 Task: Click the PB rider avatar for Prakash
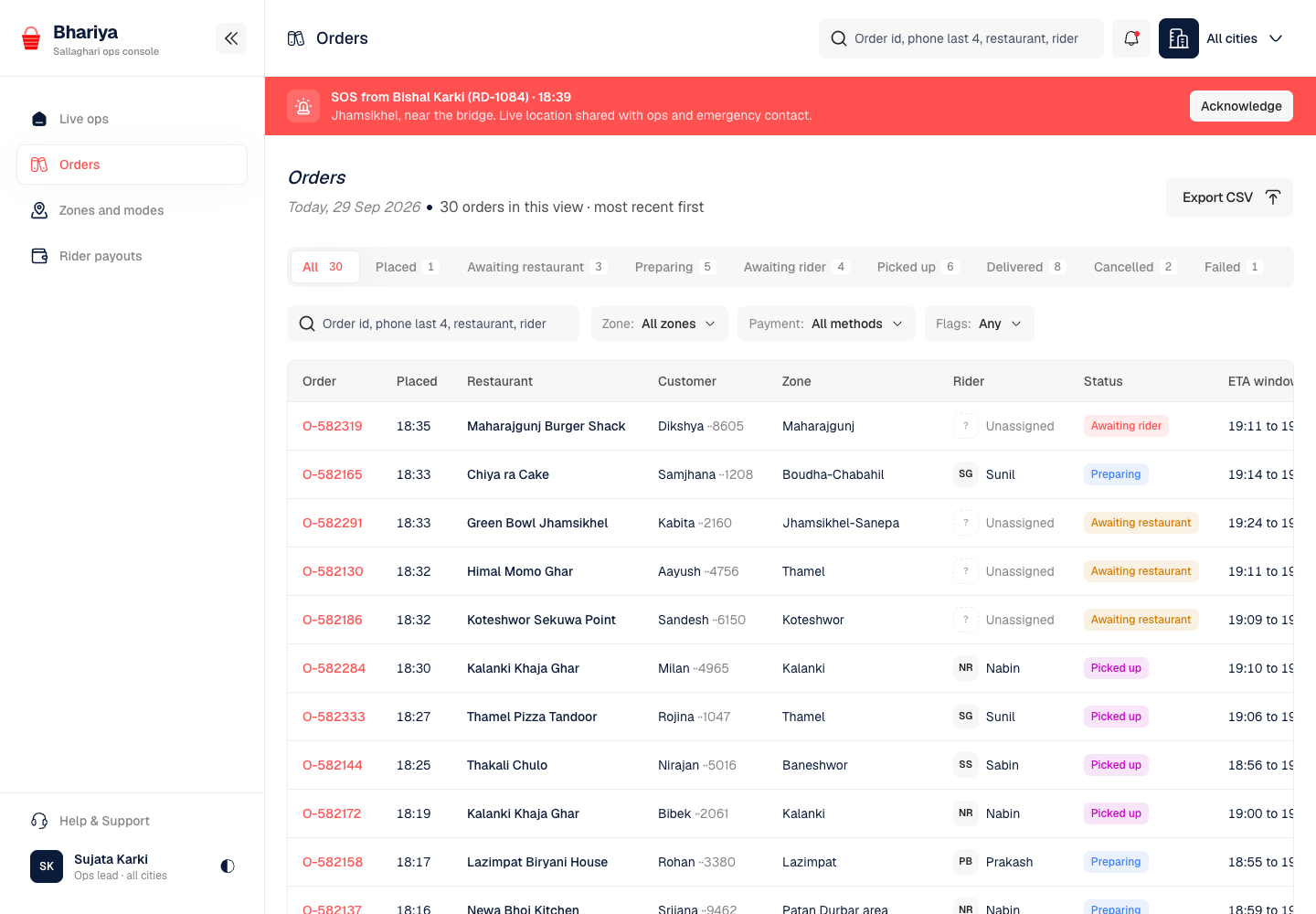coord(966,862)
